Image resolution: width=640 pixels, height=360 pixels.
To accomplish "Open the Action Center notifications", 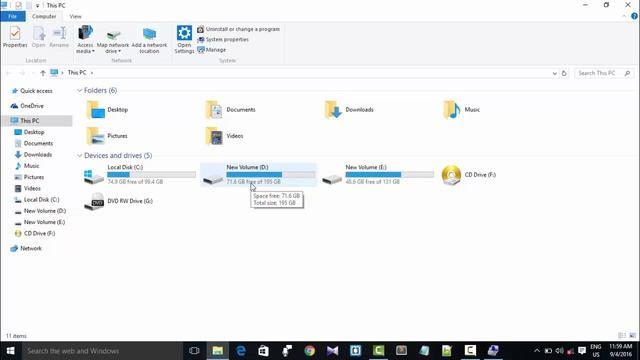I will click(x=582, y=351).
